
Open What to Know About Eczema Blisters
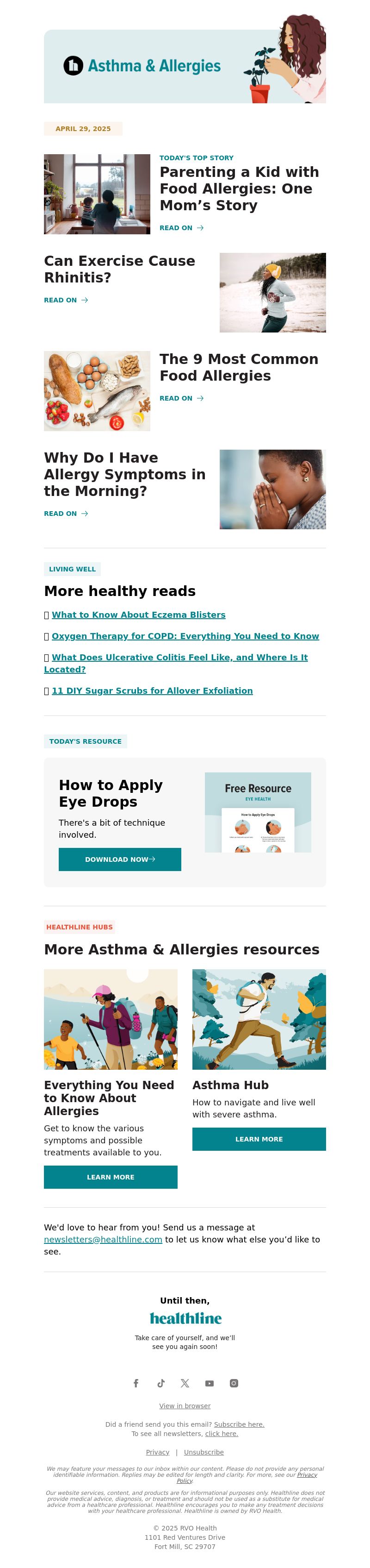tap(139, 615)
